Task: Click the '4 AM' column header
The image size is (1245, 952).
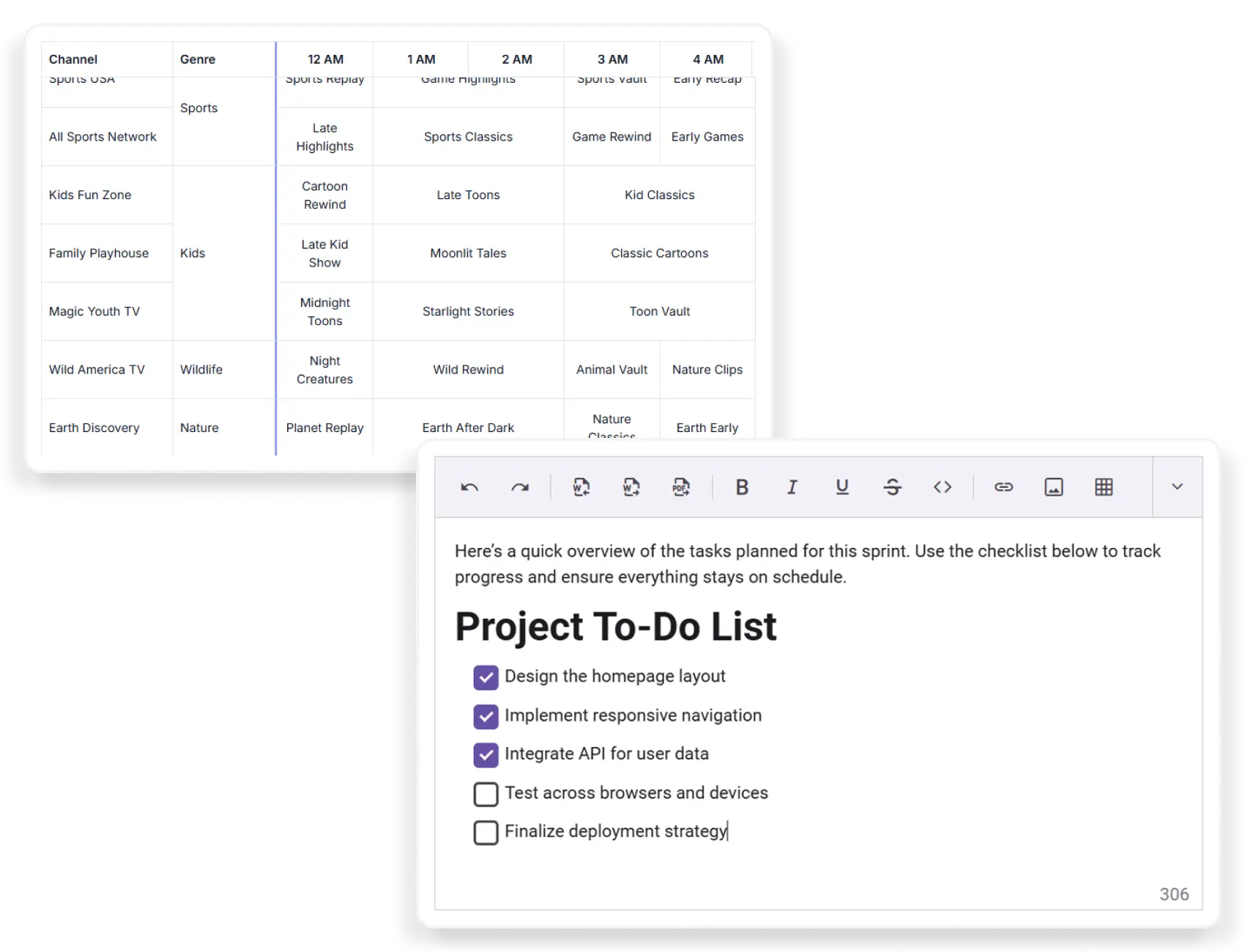Action: [x=708, y=59]
